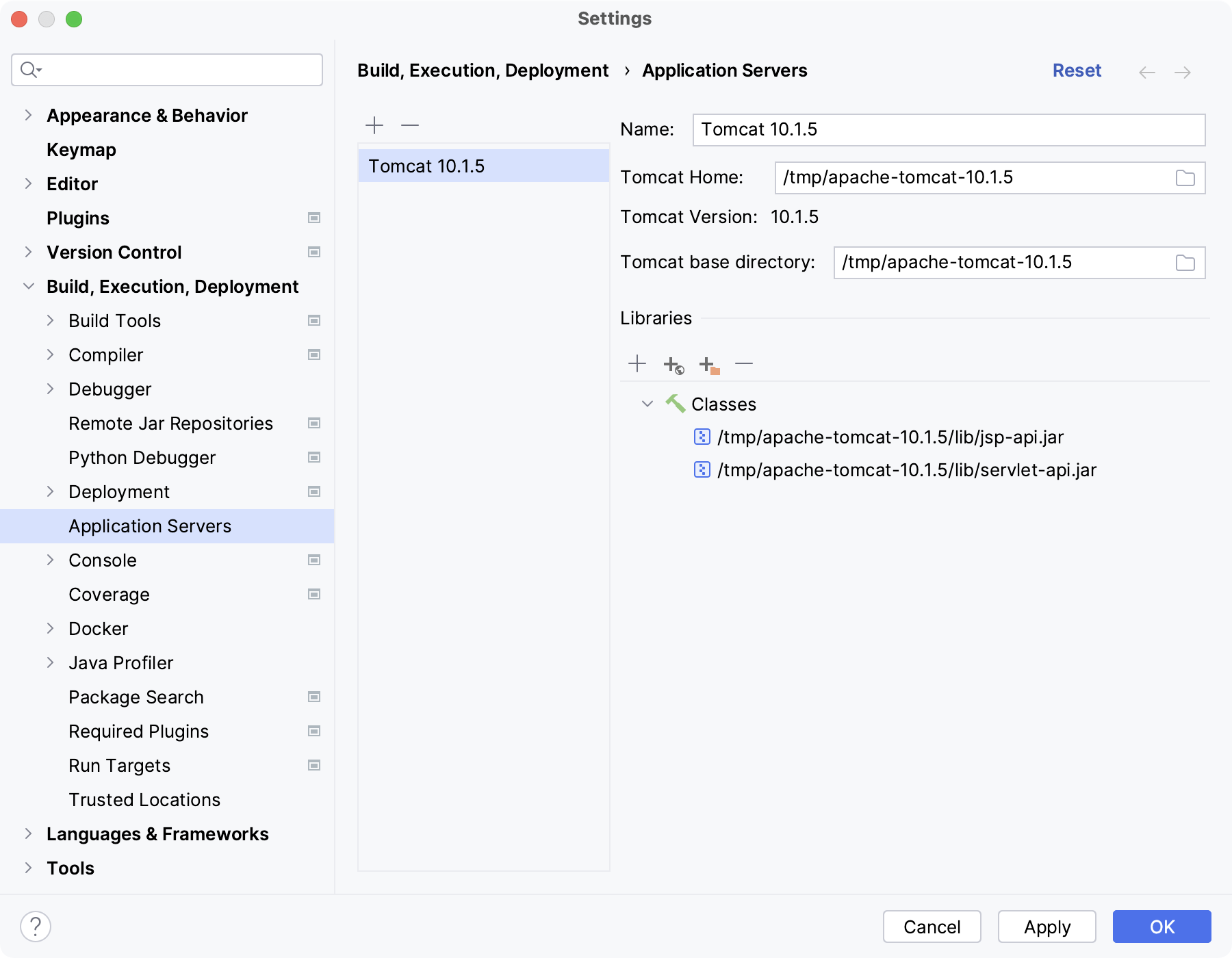
Task: Click the Tomcat Home path field
Action: tap(990, 178)
